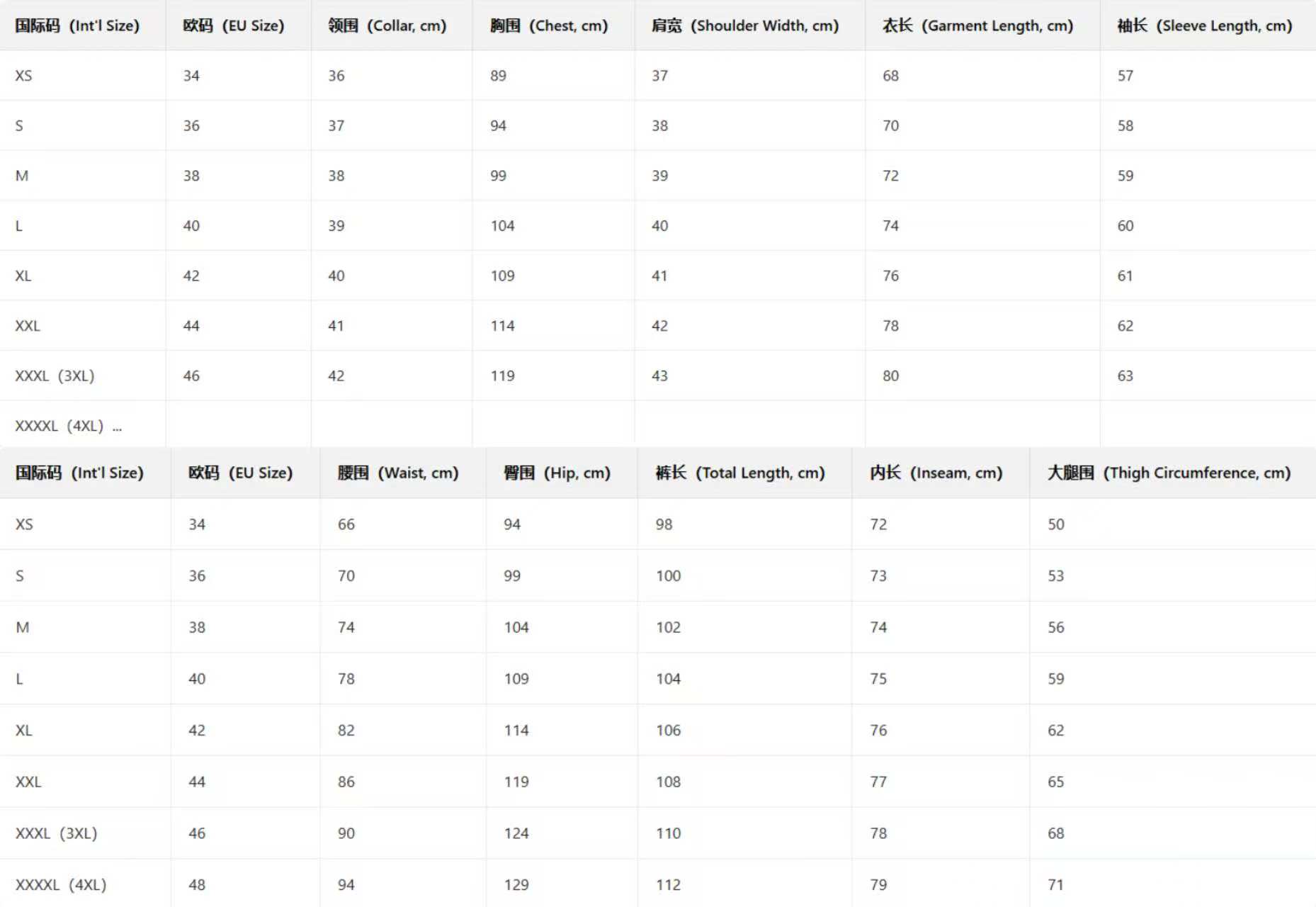Select garment length value 80
Viewport: 1316px width, 907px height.
pyautogui.click(x=890, y=376)
